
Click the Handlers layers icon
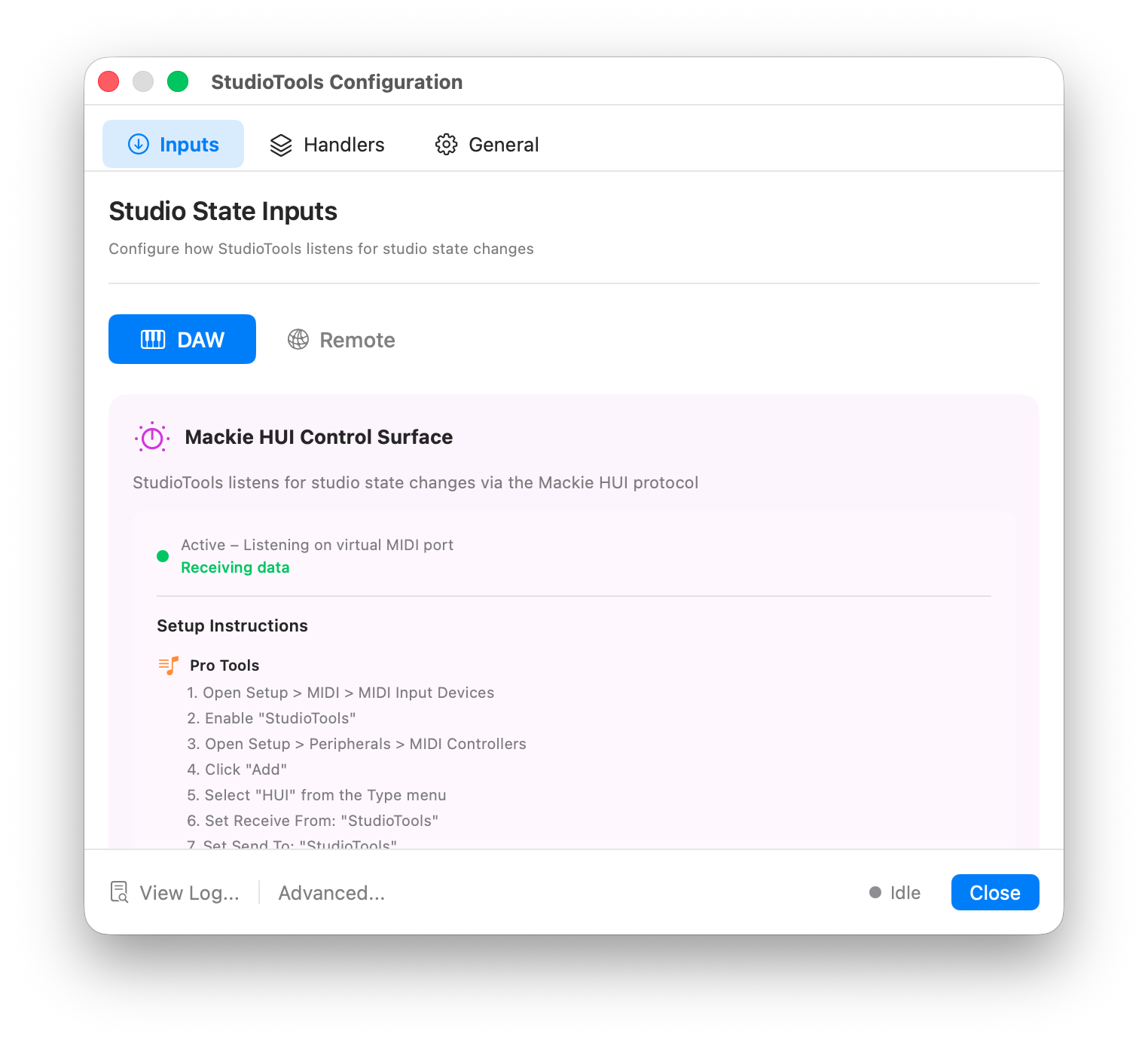click(x=281, y=145)
